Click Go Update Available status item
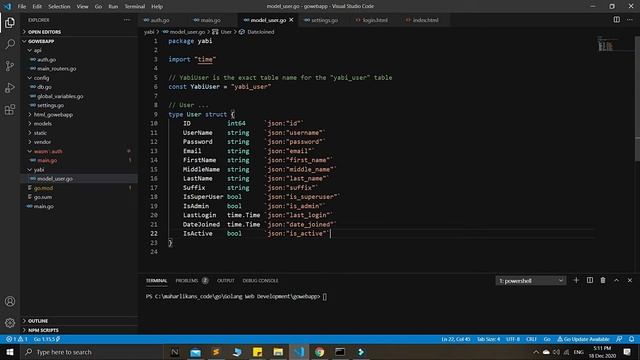The image size is (640, 360). (583, 339)
